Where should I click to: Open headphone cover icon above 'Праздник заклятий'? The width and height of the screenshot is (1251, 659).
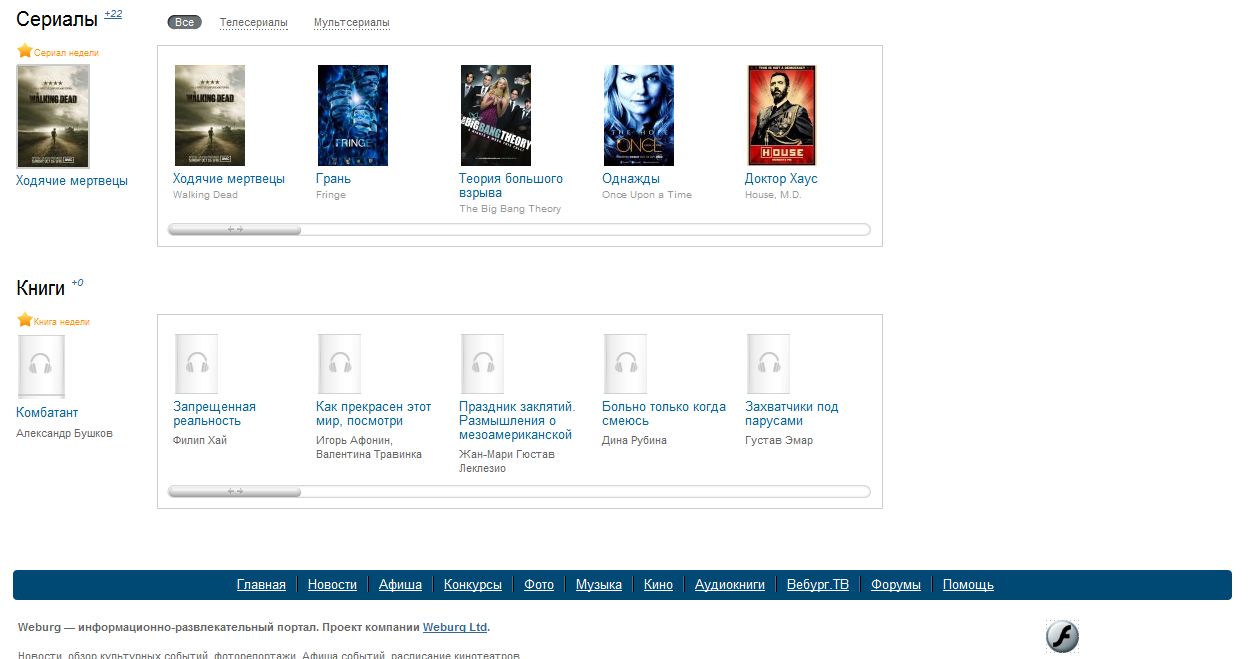click(482, 364)
